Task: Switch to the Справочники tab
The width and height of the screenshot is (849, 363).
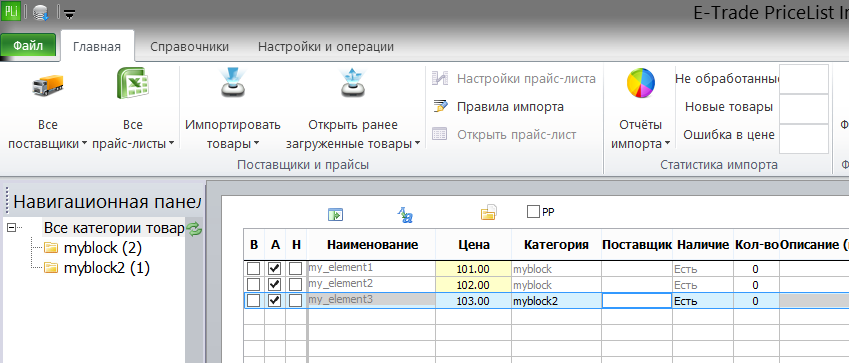Action: pos(190,47)
